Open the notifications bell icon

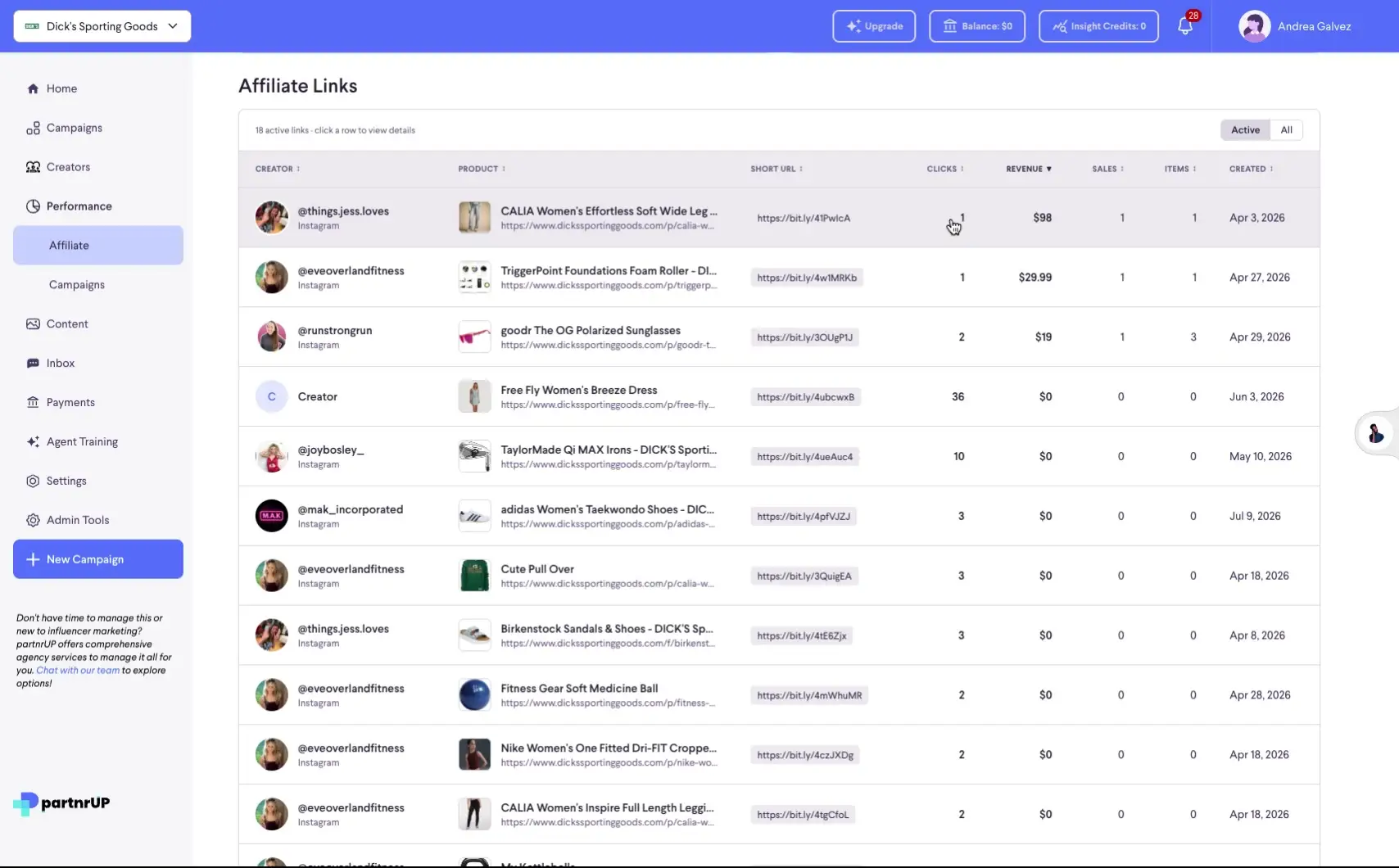point(1185,26)
